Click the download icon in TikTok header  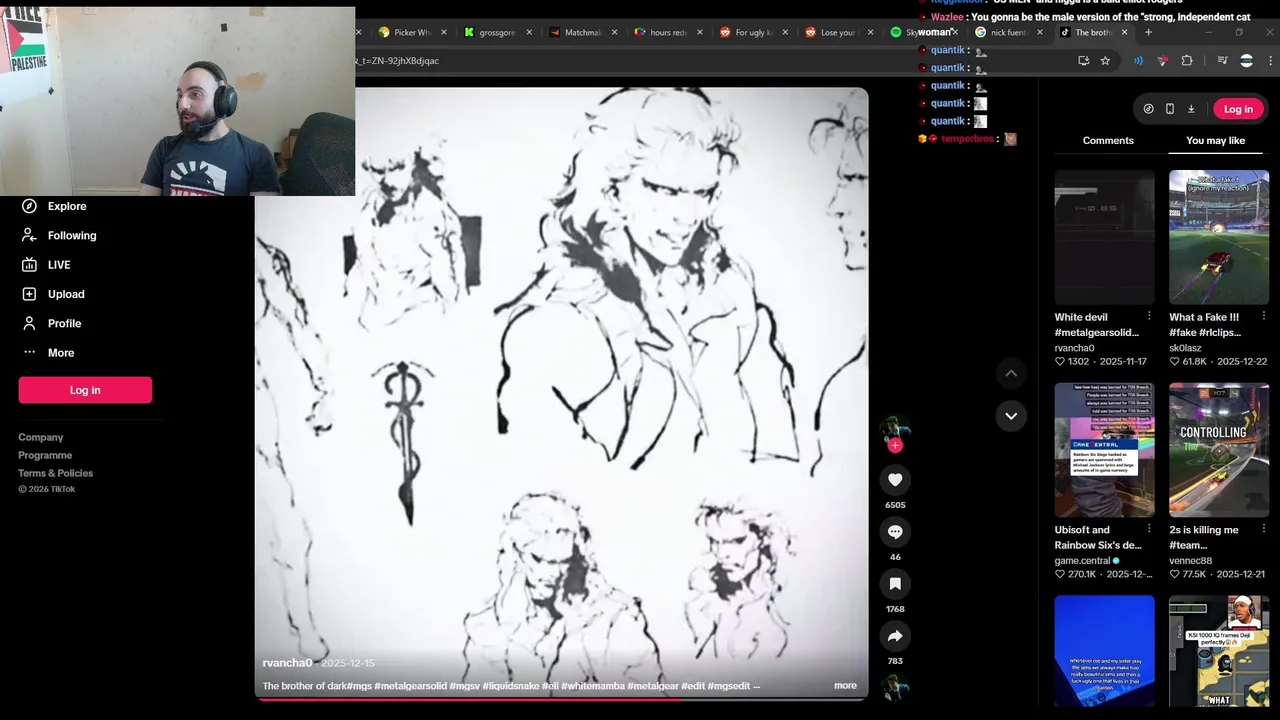click(1191, 109)
